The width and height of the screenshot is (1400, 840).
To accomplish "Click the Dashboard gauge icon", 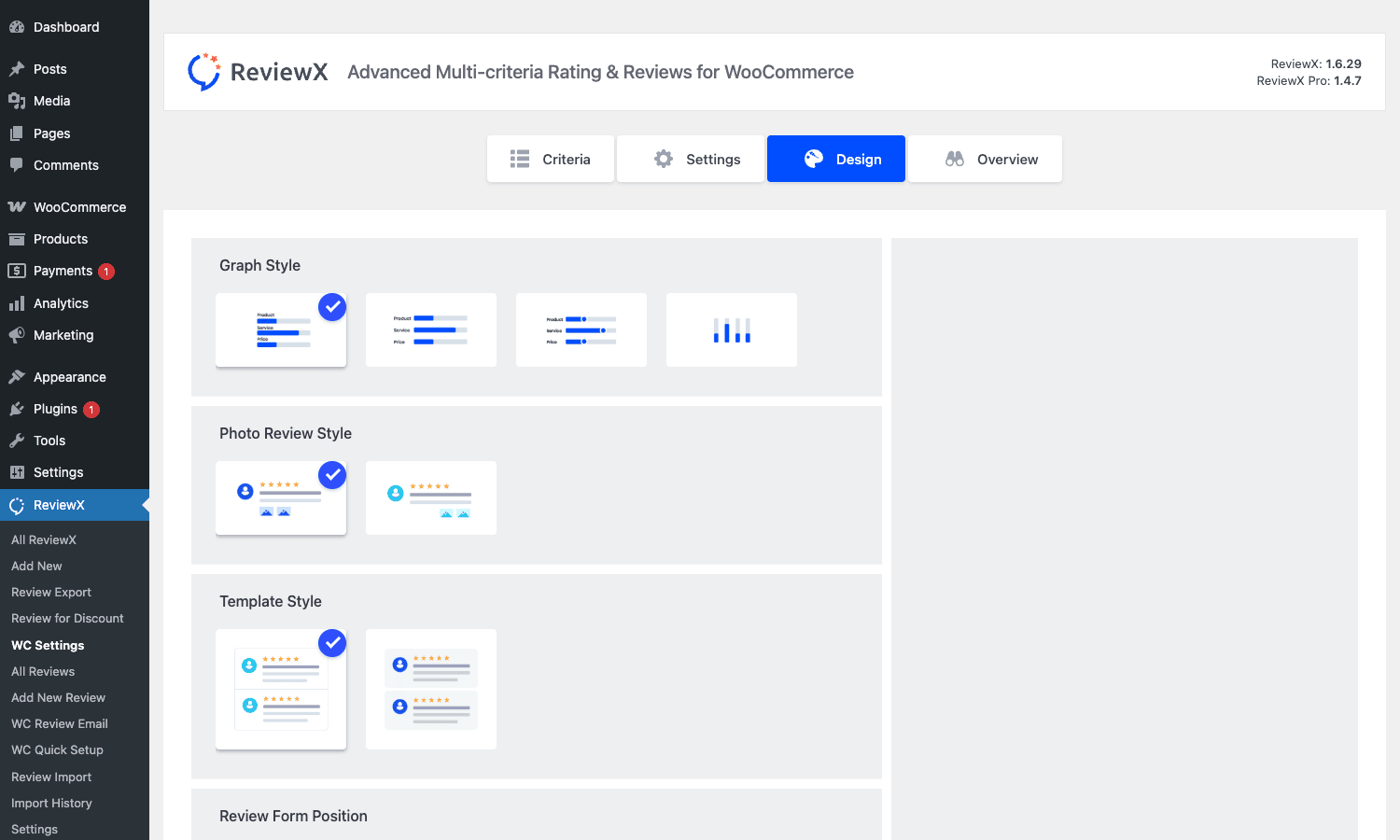I will coord(17,27).
